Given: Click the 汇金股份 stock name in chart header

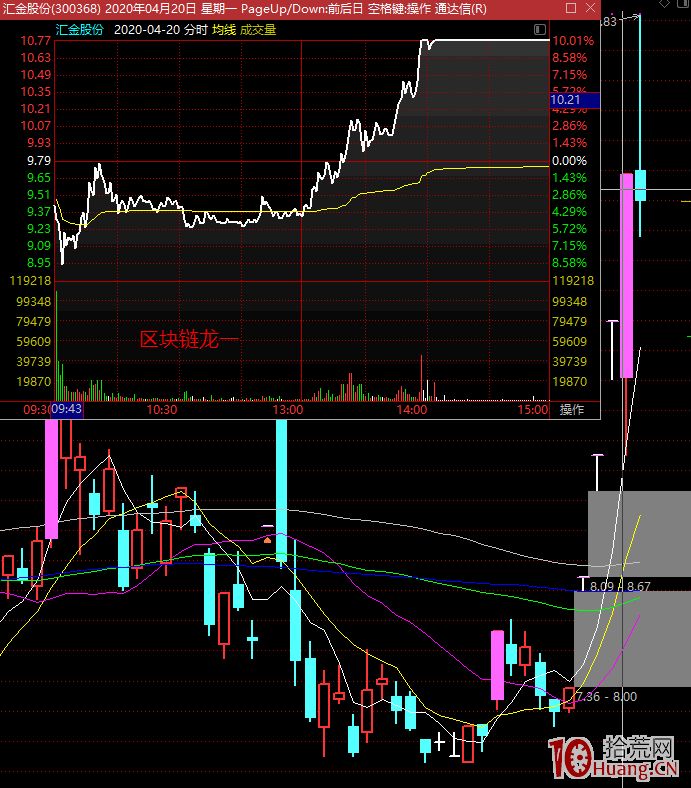Looking at the screenshot, I should [x=79, y=30].
